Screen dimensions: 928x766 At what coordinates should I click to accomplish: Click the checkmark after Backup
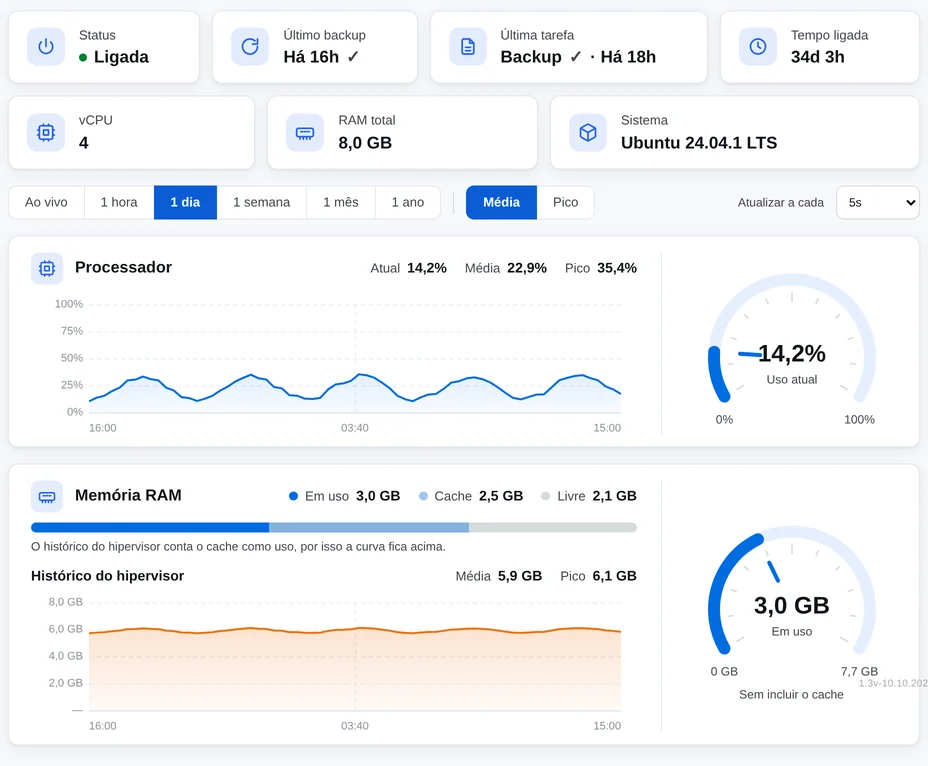[x=575, y=57]
